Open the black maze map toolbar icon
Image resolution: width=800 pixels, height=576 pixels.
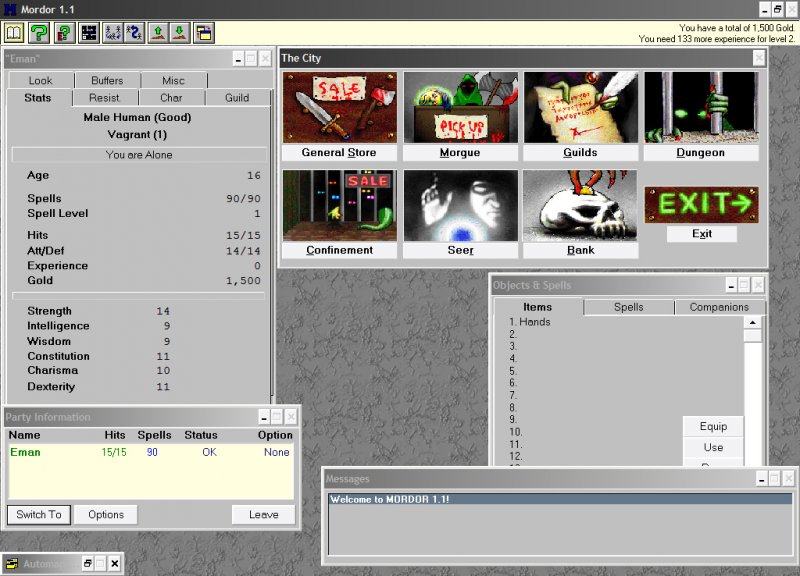pos(89,33)
